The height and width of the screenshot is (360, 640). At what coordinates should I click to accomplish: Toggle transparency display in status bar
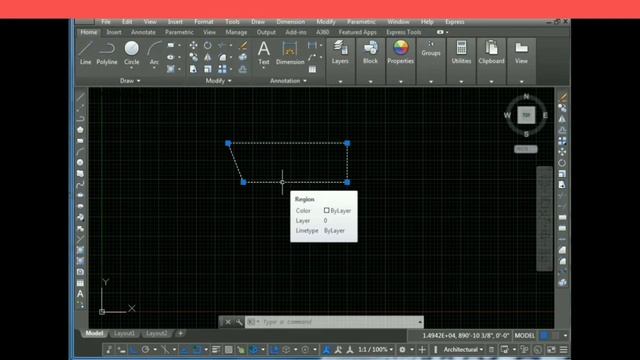(x=229, y=350)
